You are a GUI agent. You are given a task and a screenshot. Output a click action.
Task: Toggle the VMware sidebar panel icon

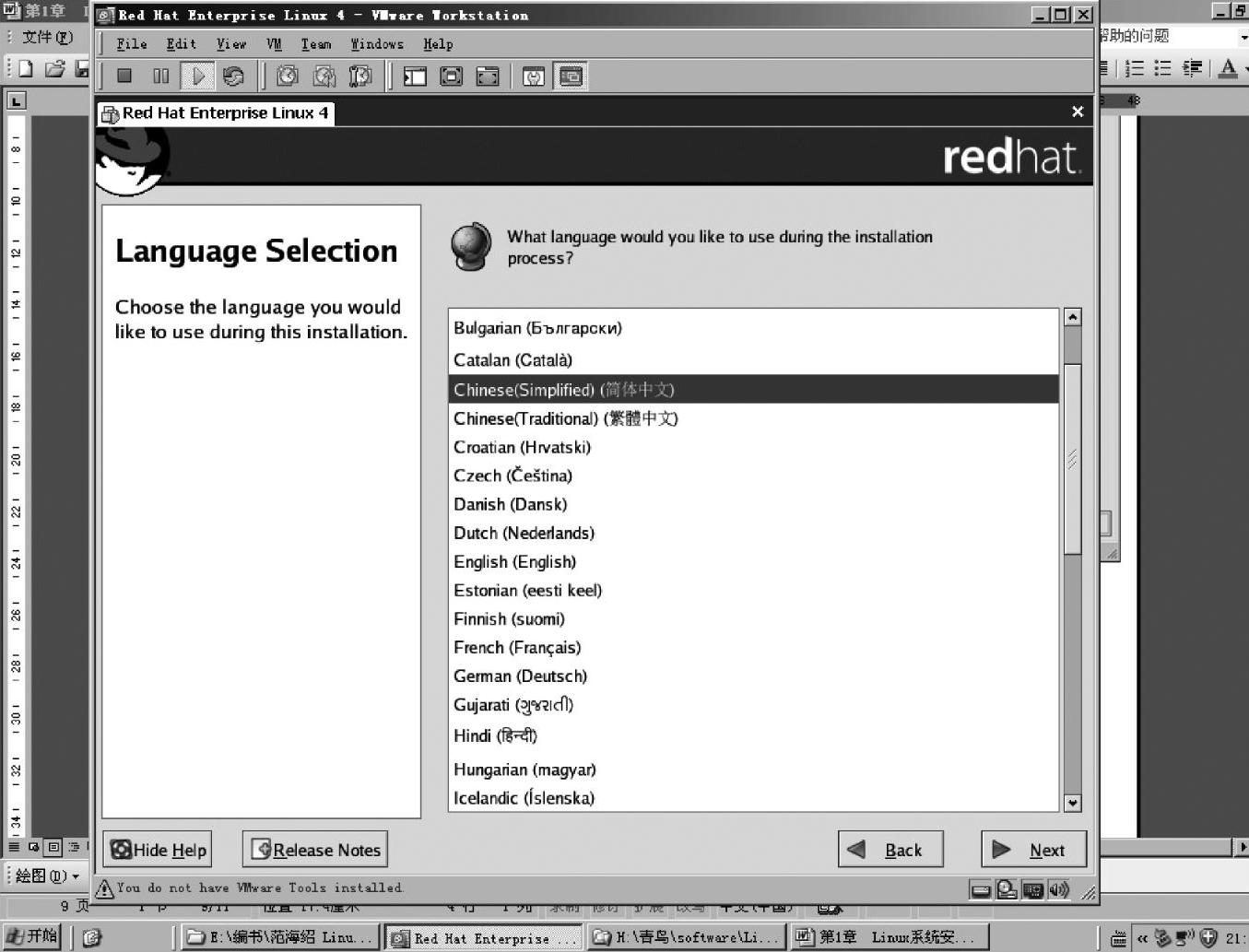(415, 76)
